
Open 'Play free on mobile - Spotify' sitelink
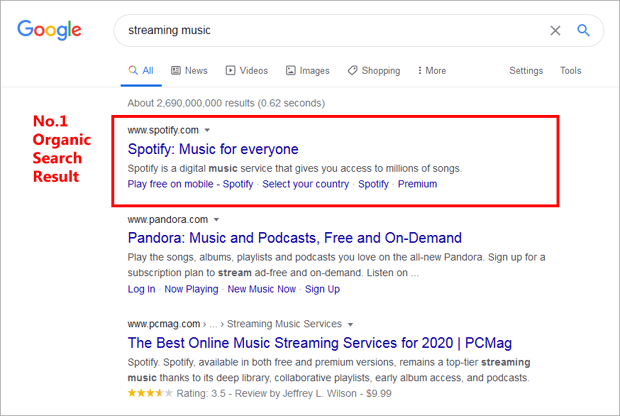click(190, 184)
